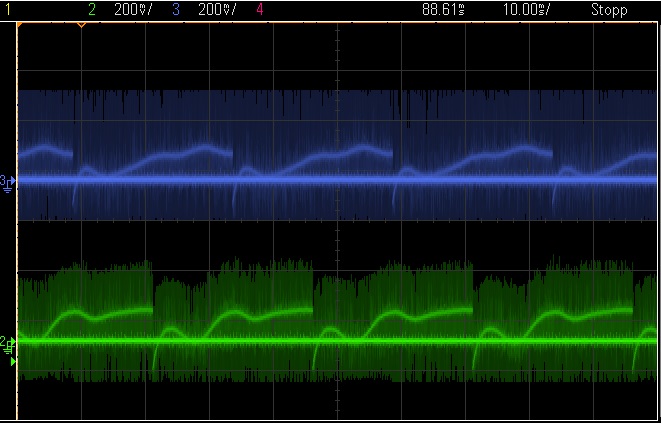
Task: Click channel 2 scale 200 mV/div
Action: [133, 9]
